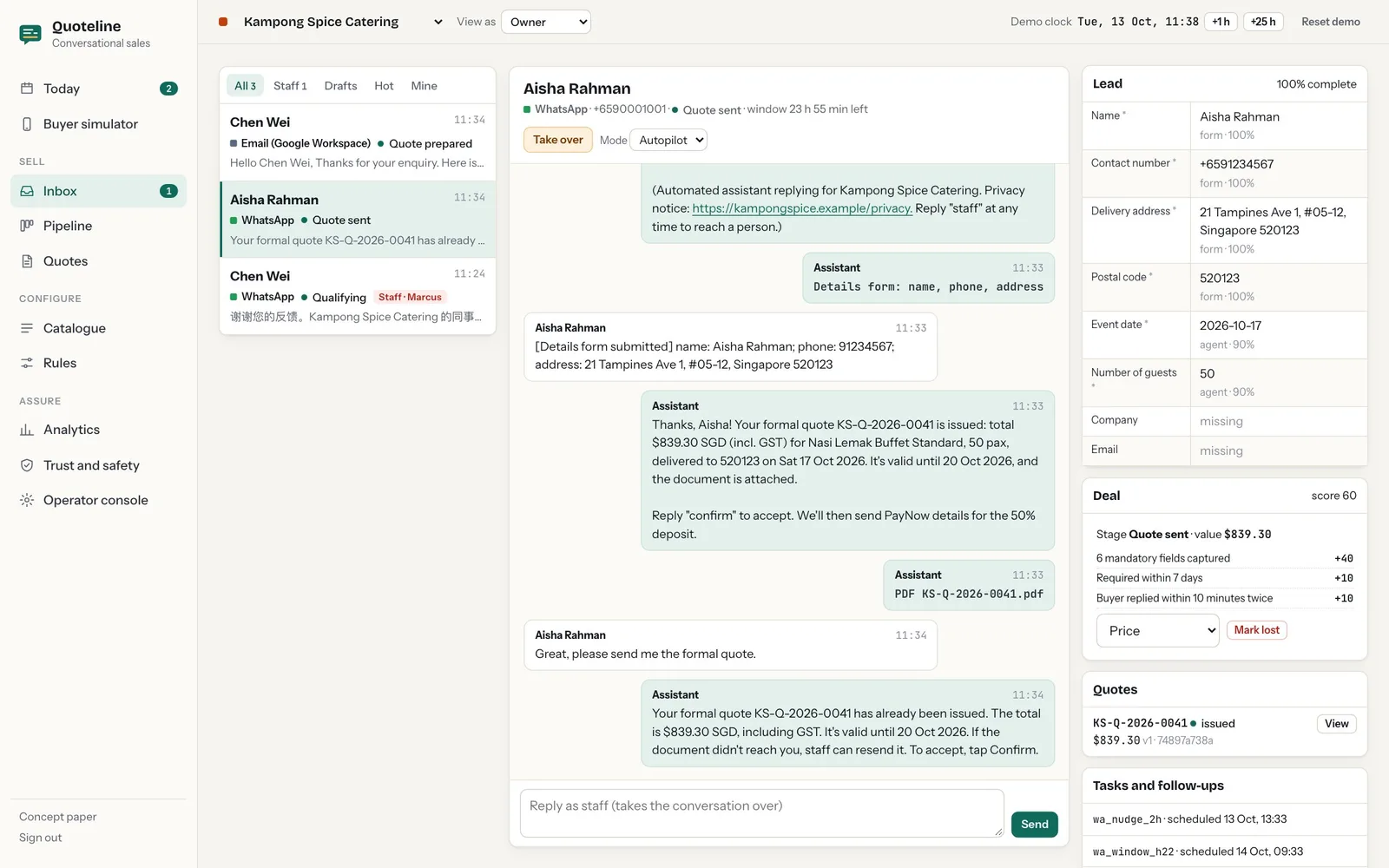This screenshot has width=1389, height=868.
Task: Click the wa_nudge_2h scheduled task
Action: click(1224, 819)
